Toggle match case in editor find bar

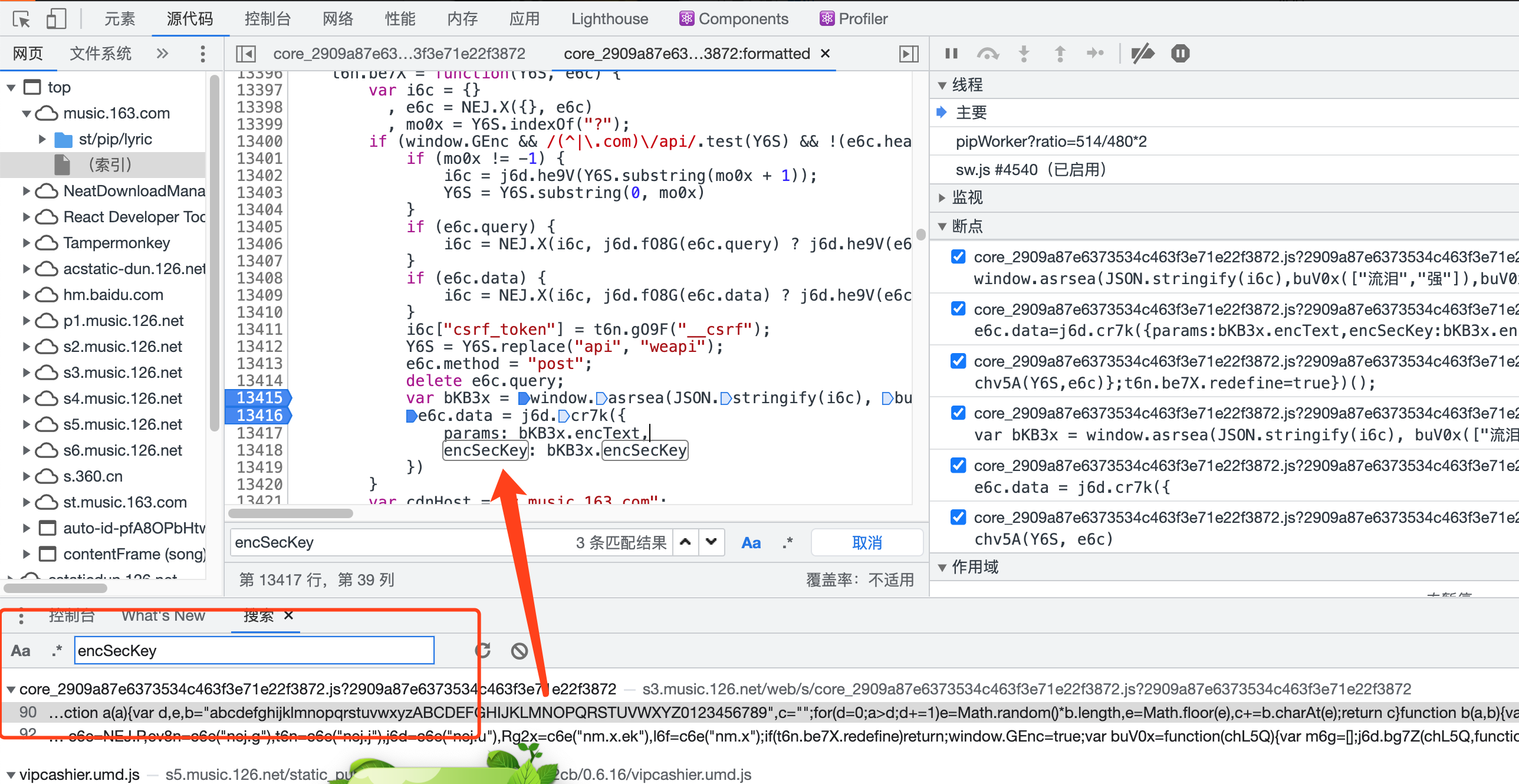click(751, 542)
